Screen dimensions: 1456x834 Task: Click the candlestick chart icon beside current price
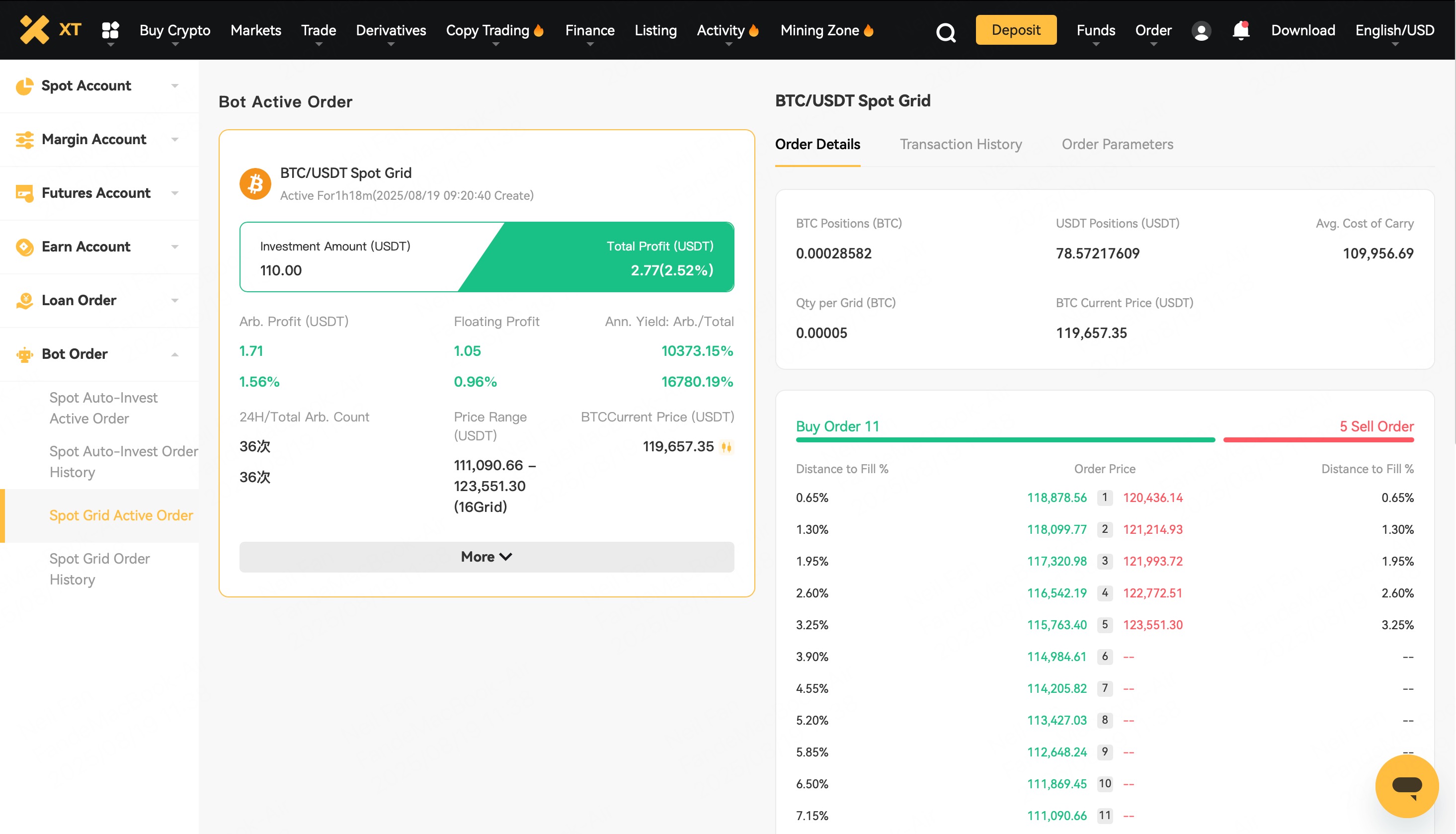(726, 447)
